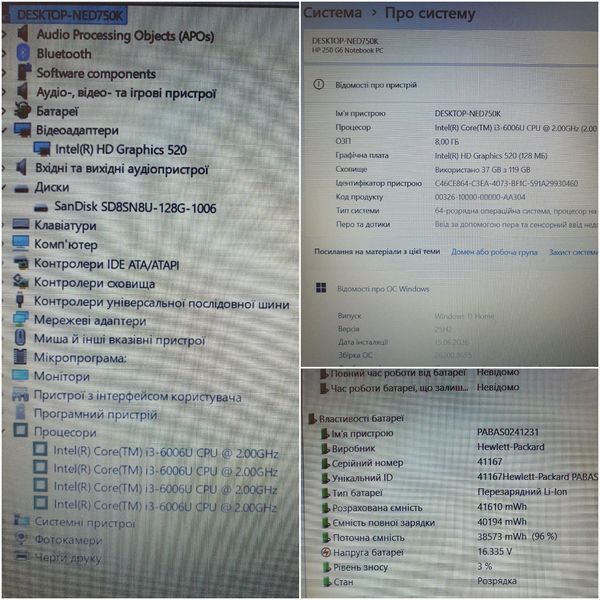
Task: Select the Системні пристрої row
Action: point(85,522)
